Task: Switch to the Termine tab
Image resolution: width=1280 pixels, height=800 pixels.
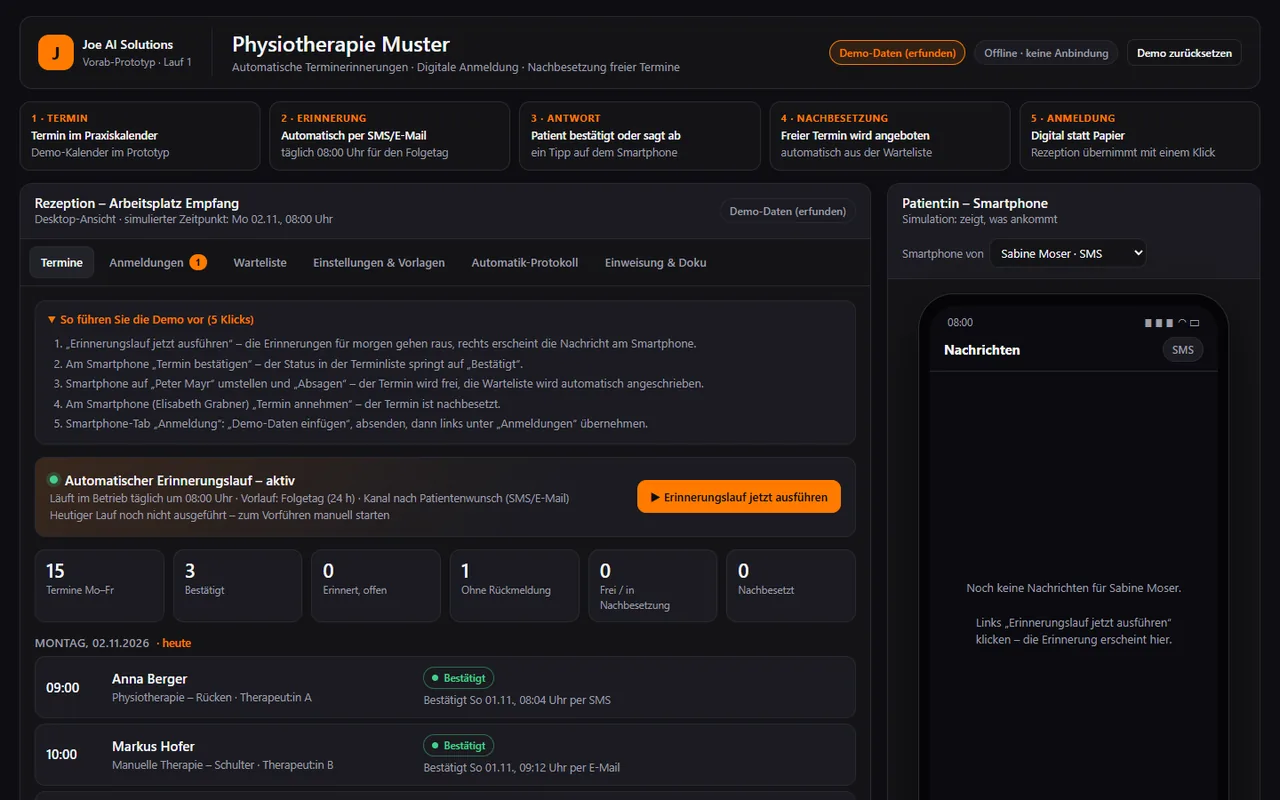Action: point(62,262)
